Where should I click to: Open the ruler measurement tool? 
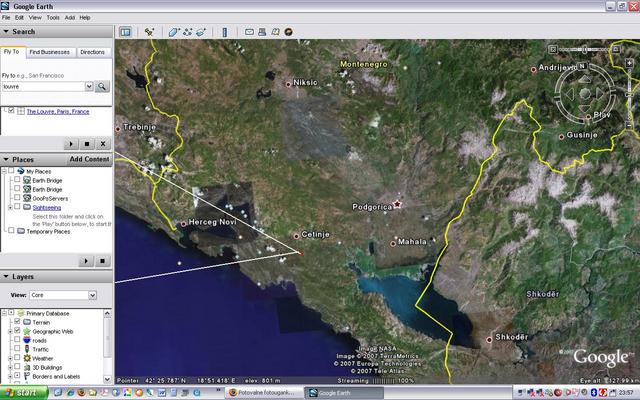(x=224, y=32)
